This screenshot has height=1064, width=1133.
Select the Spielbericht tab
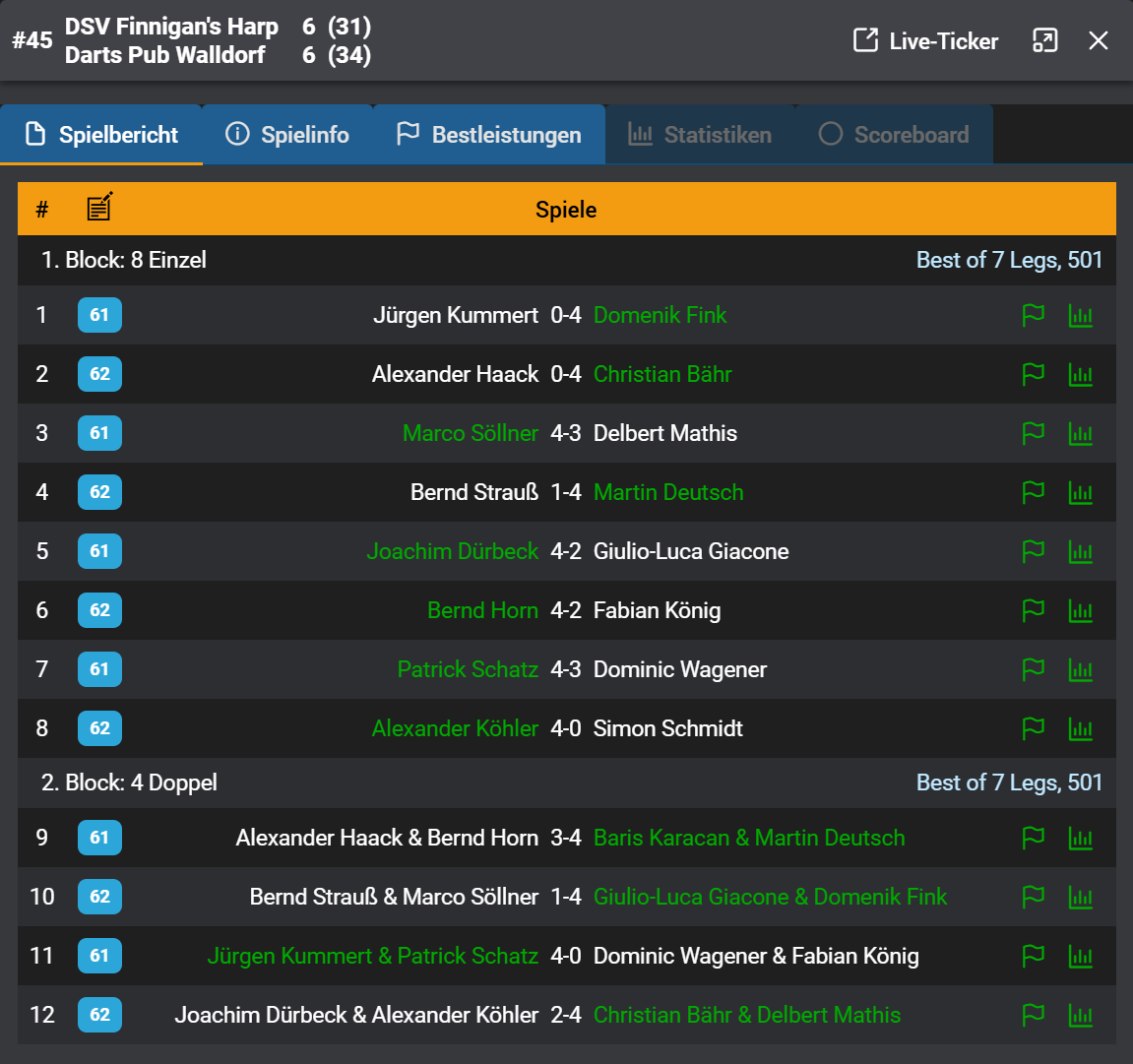pyautogui.click(x=101, y=135)
